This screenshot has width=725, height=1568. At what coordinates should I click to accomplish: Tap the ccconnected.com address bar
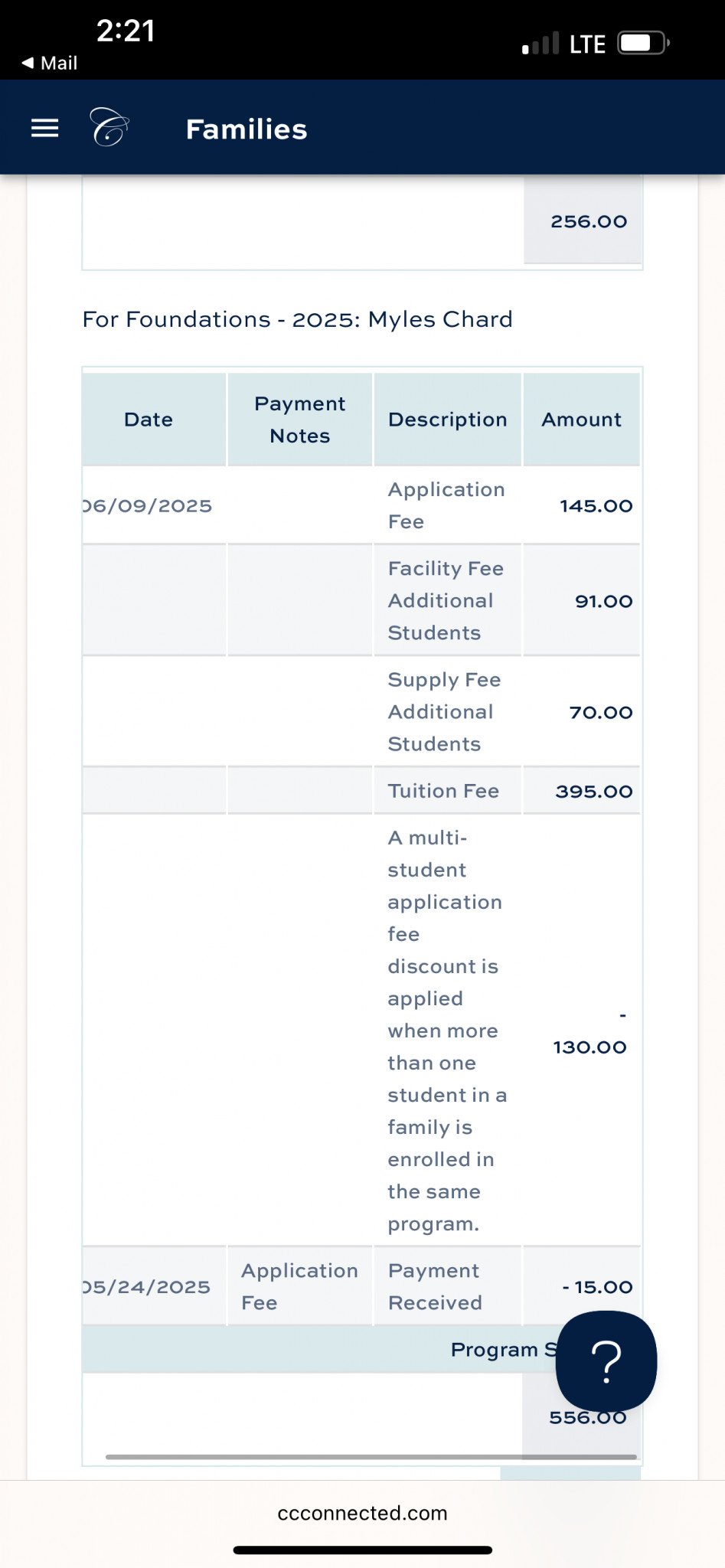[362, 1513]
